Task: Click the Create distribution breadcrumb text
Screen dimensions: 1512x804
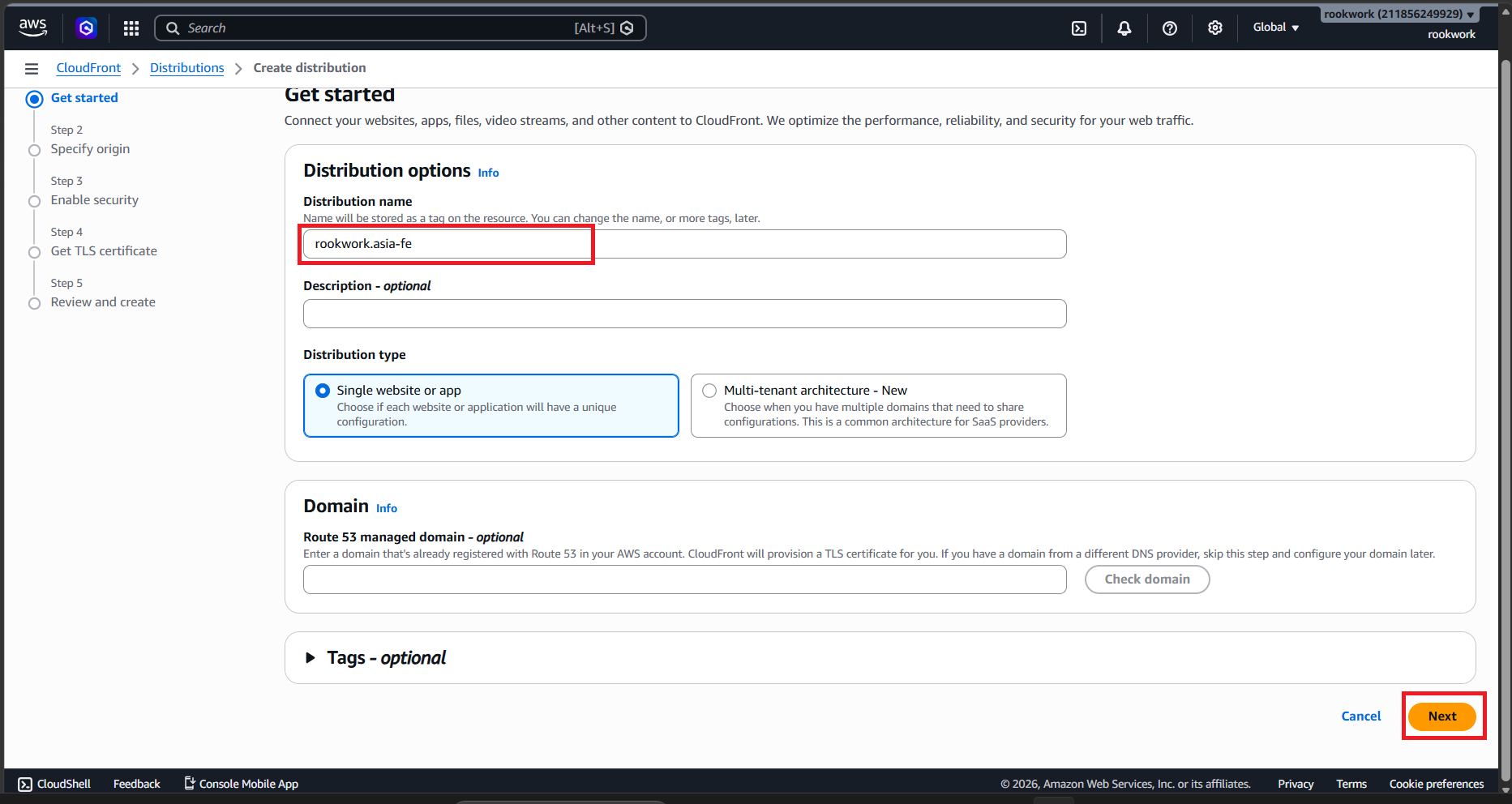Action: 310,68
